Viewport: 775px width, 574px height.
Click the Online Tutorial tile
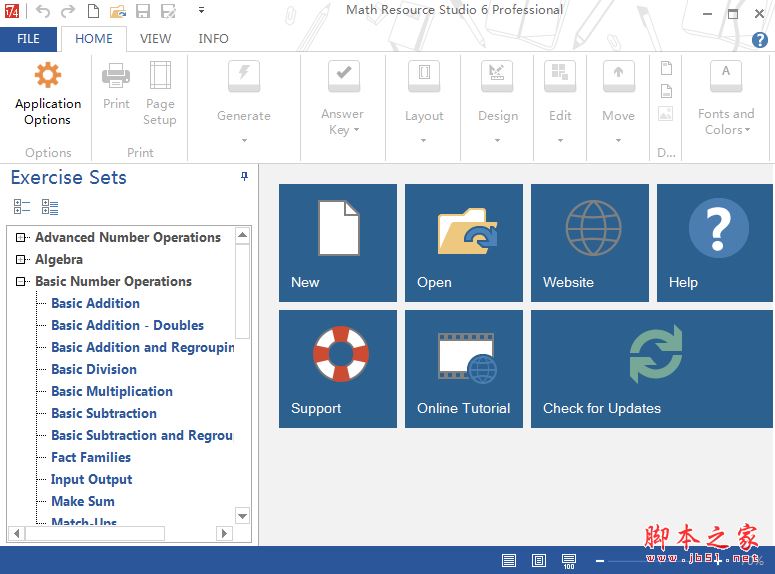tap(464, 369)
